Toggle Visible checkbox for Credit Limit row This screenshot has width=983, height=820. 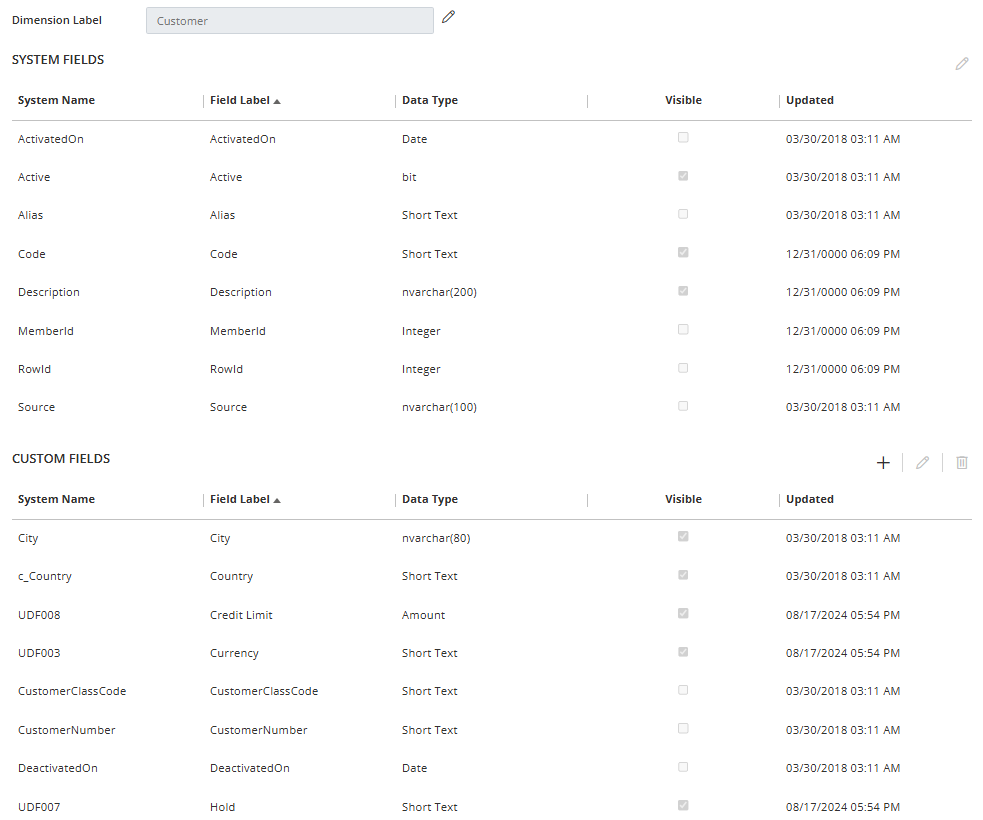683,614
